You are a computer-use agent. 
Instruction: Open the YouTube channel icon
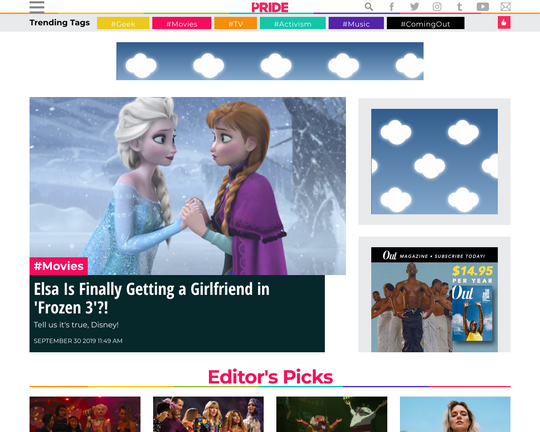(x=482, y=7)
